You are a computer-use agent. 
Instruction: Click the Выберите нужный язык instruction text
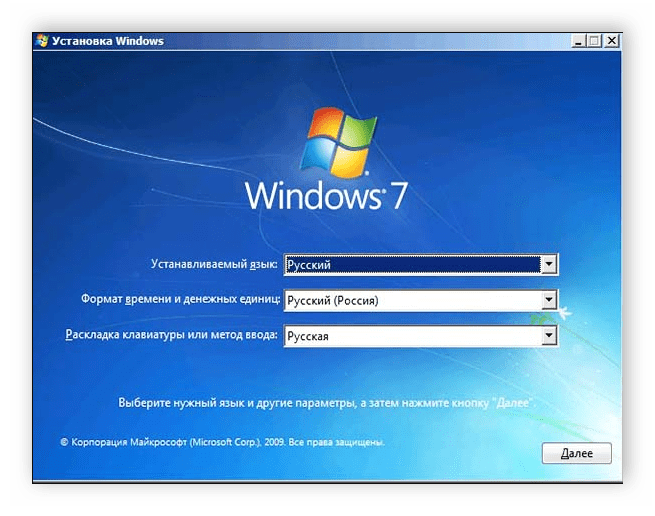(x=327, y=403)
